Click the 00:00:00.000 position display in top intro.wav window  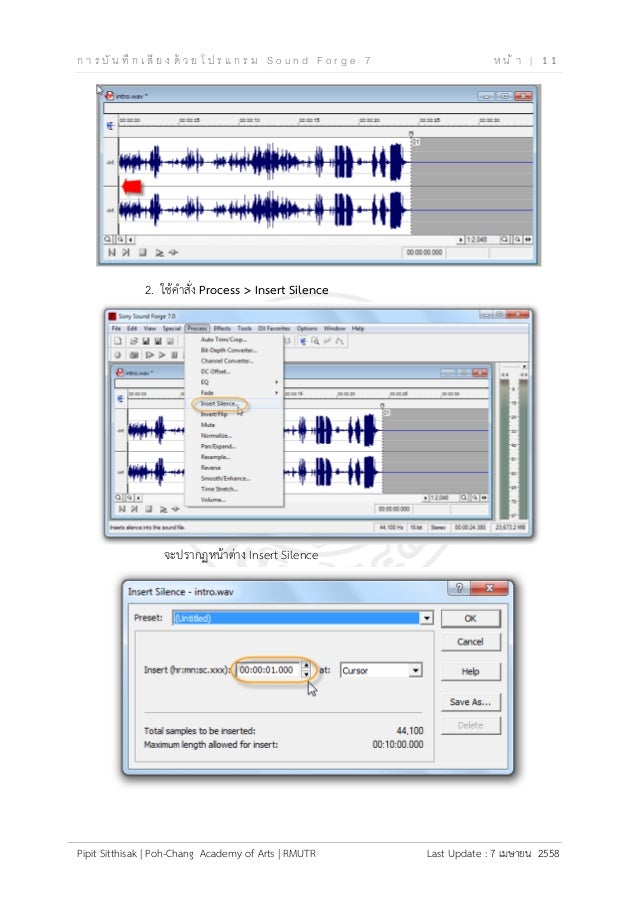pos(424,252)
